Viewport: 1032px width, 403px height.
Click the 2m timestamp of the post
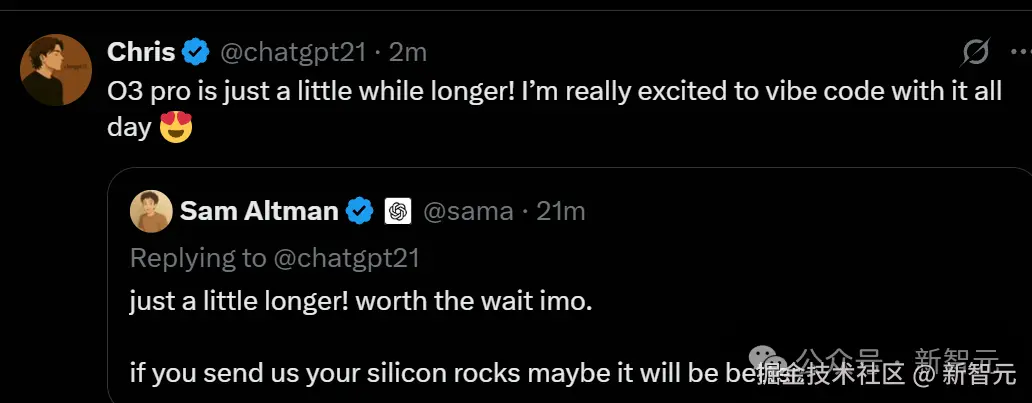tap(408, 52)
